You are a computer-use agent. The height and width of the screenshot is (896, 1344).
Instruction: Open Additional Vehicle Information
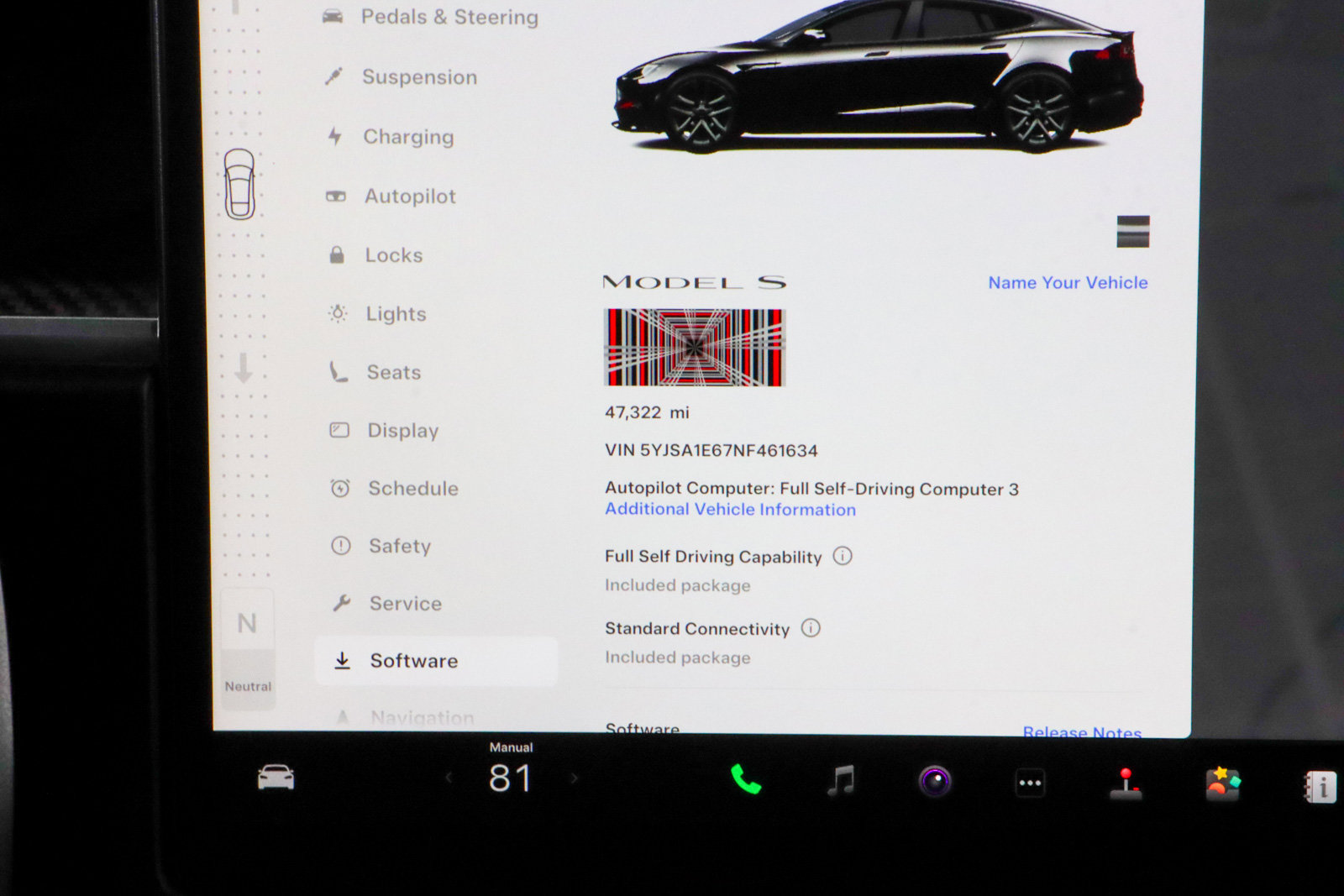729,509
